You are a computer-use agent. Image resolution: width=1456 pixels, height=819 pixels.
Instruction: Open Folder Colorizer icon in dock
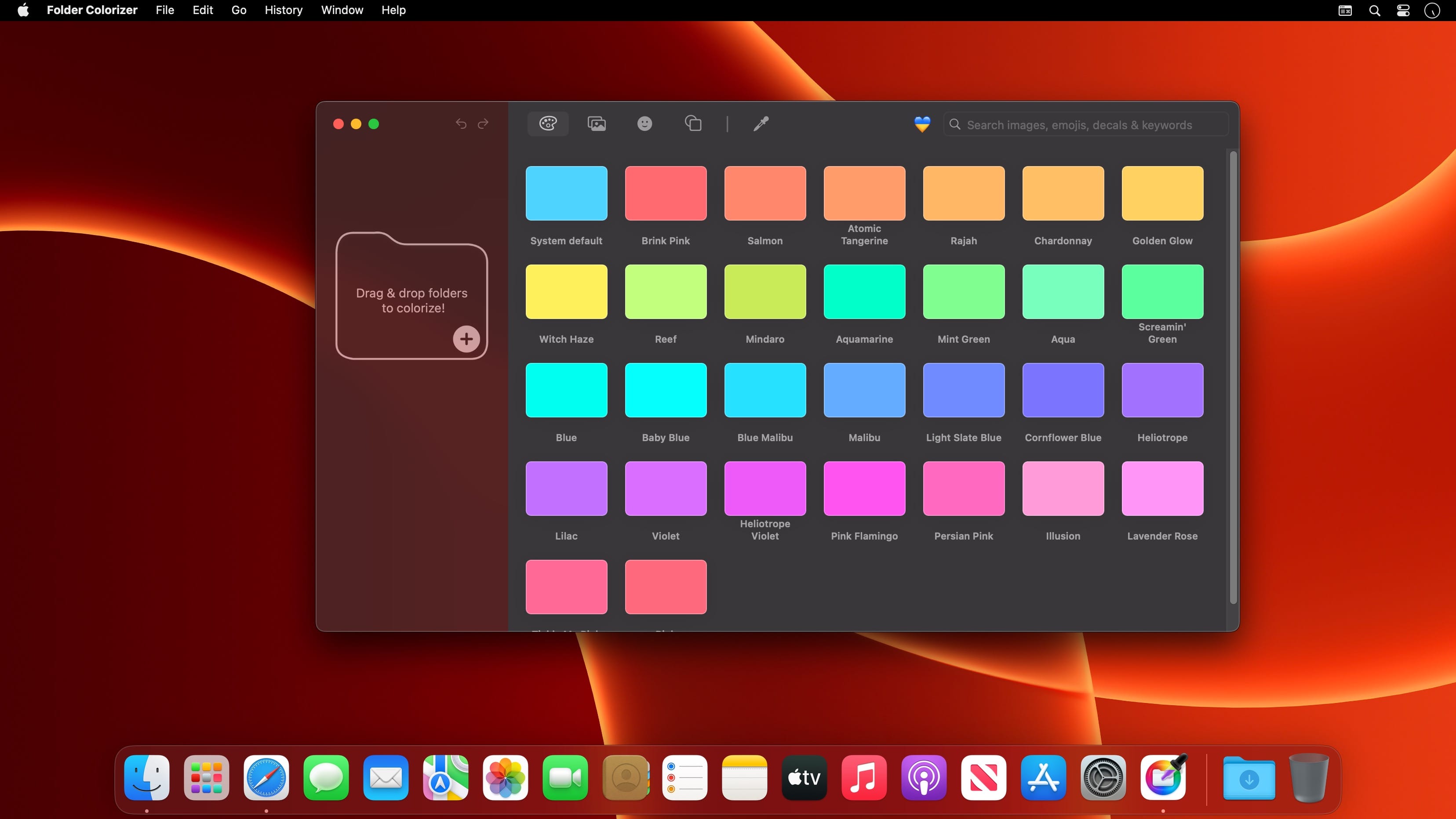(x=1163, y=778)
